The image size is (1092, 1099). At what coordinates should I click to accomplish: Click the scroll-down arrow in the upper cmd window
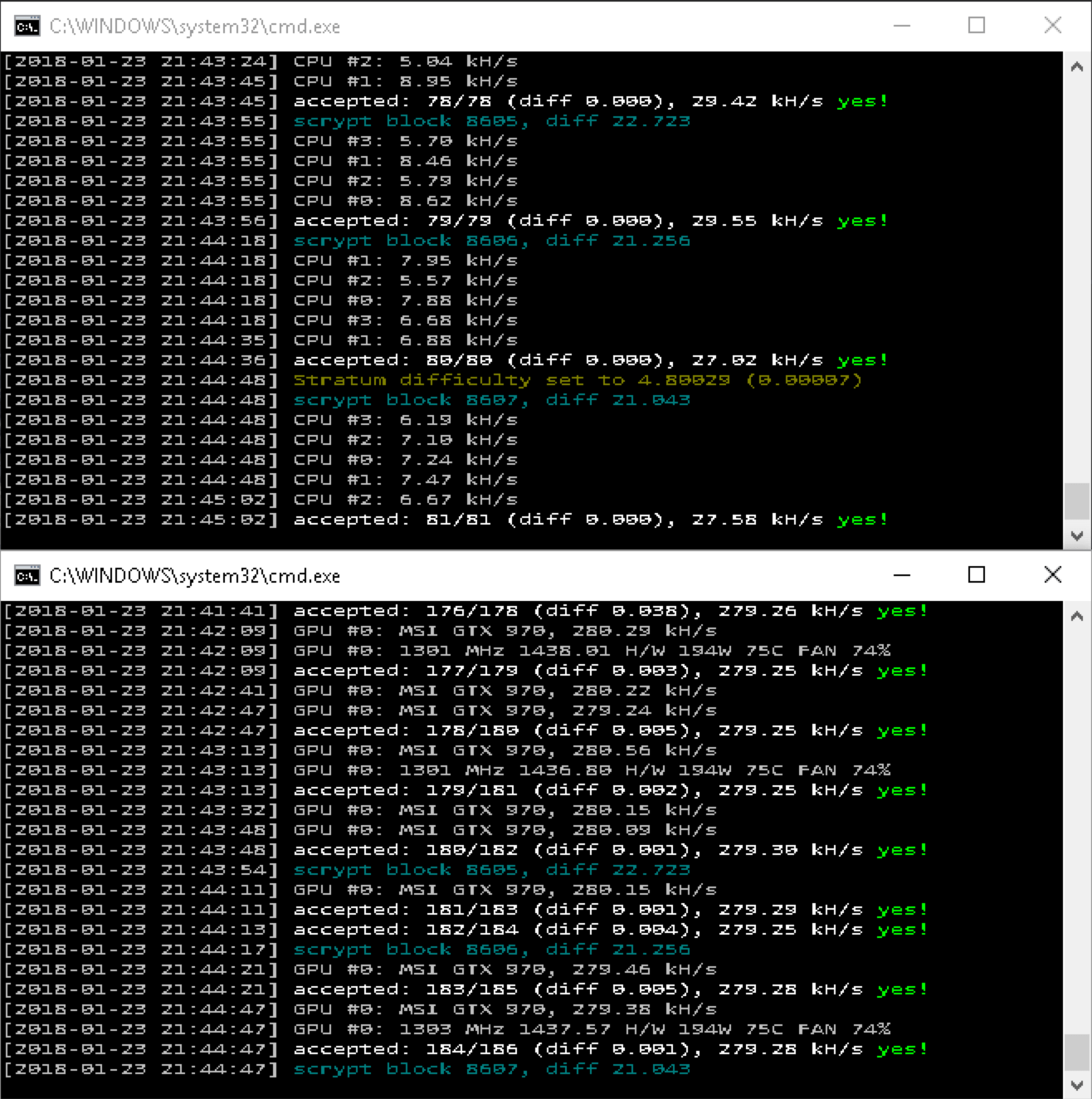1077,535
